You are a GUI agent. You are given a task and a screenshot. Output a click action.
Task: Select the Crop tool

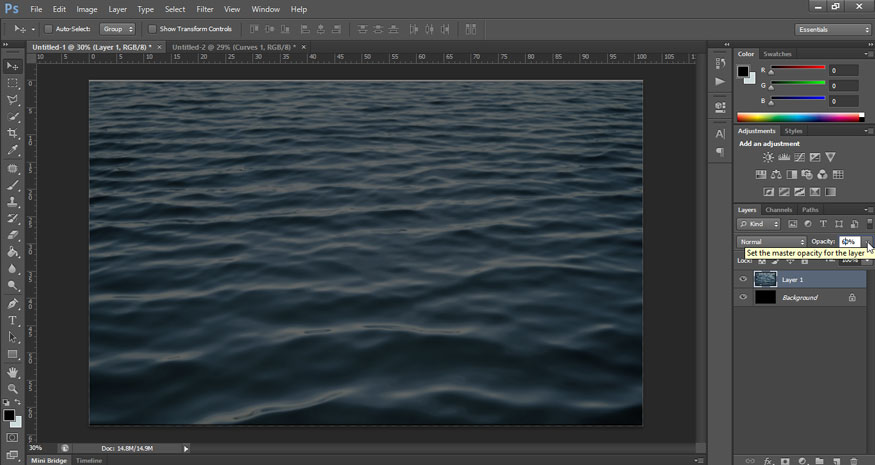pos(12,133)
